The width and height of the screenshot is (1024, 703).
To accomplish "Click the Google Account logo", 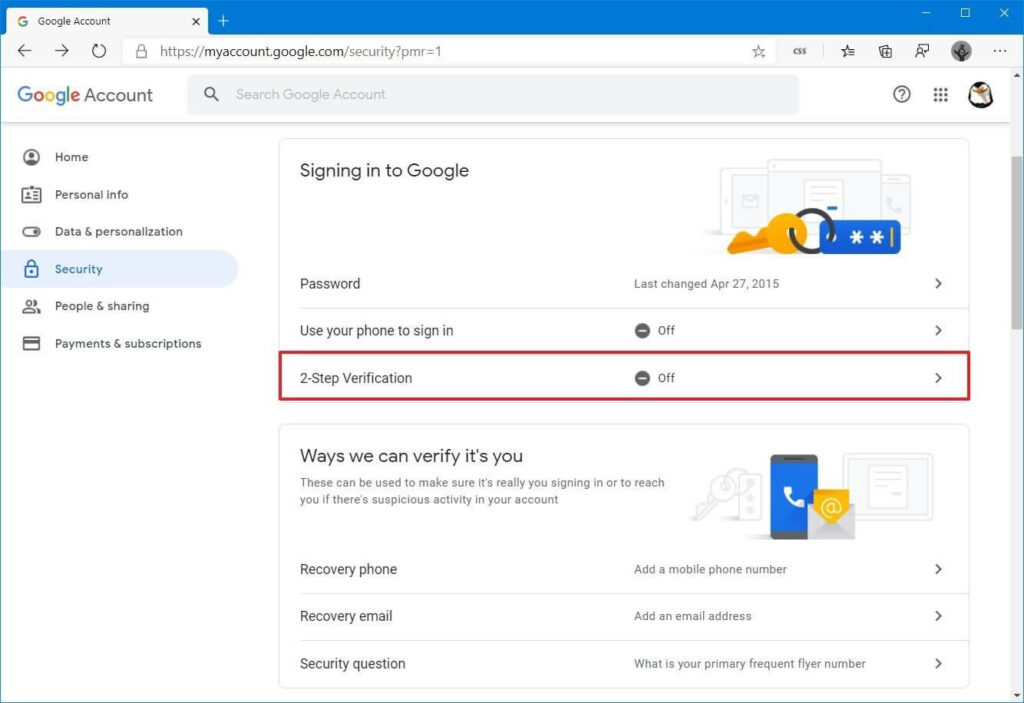I will 85,95.
